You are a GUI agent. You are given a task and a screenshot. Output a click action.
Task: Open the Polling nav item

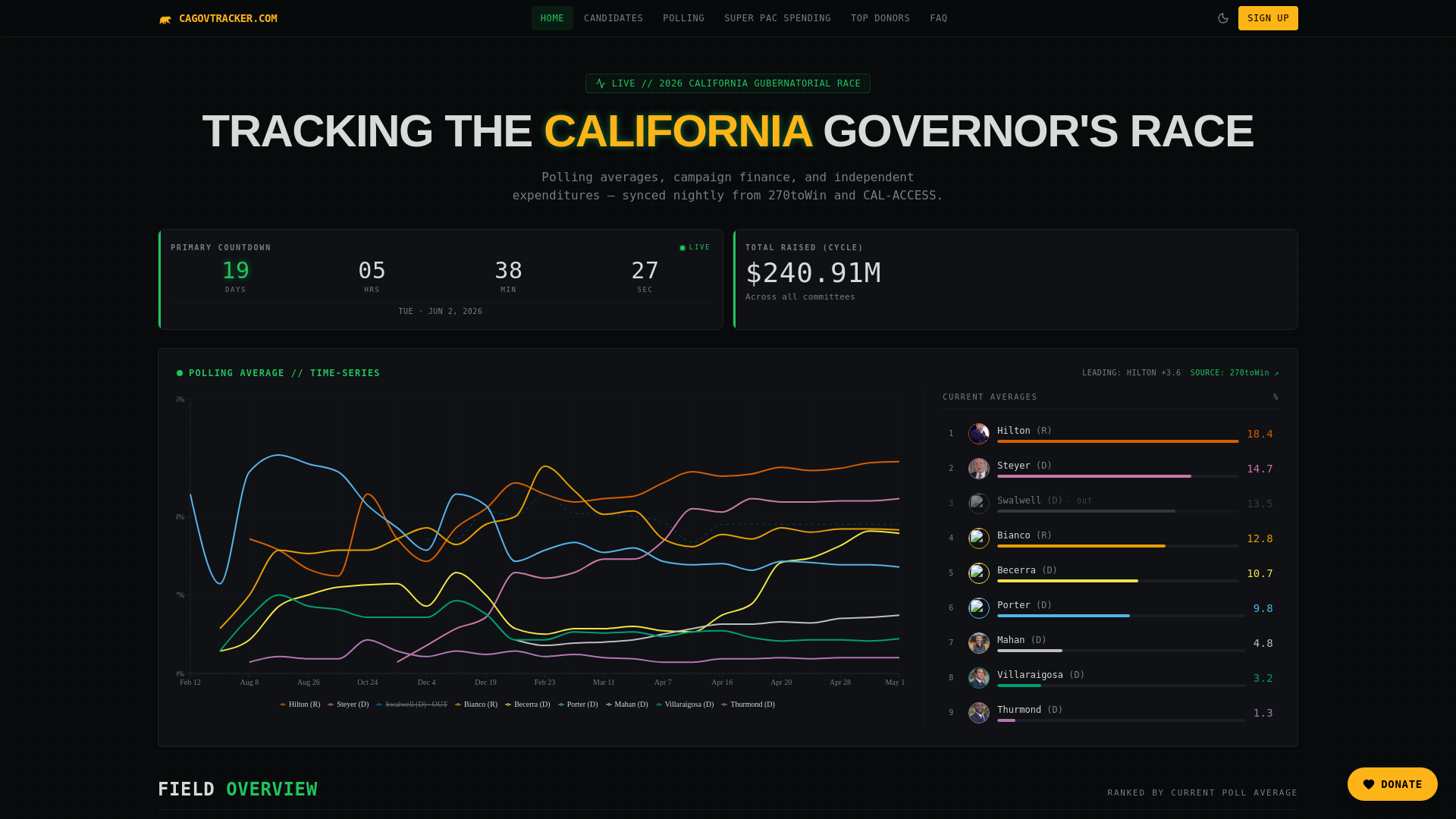(683, 18)
